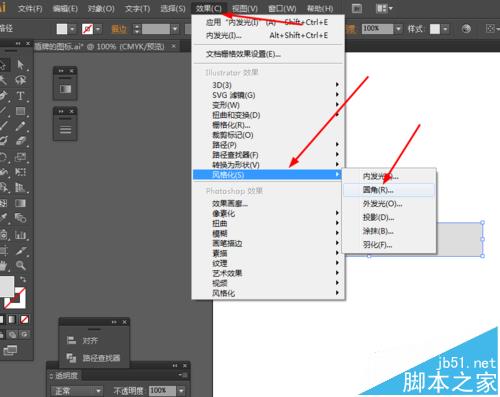Viewport: 500px width, 397px height.
Task: Open the 对象(O) menu
Action: click(x=101, y=8)
